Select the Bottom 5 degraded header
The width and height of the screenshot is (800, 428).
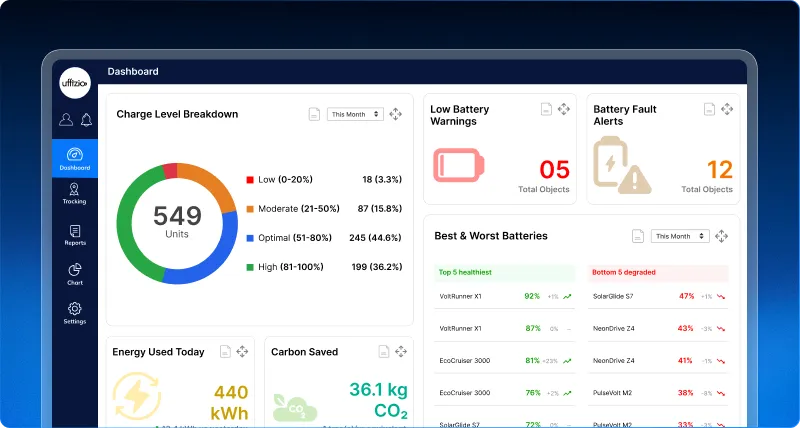658,272
